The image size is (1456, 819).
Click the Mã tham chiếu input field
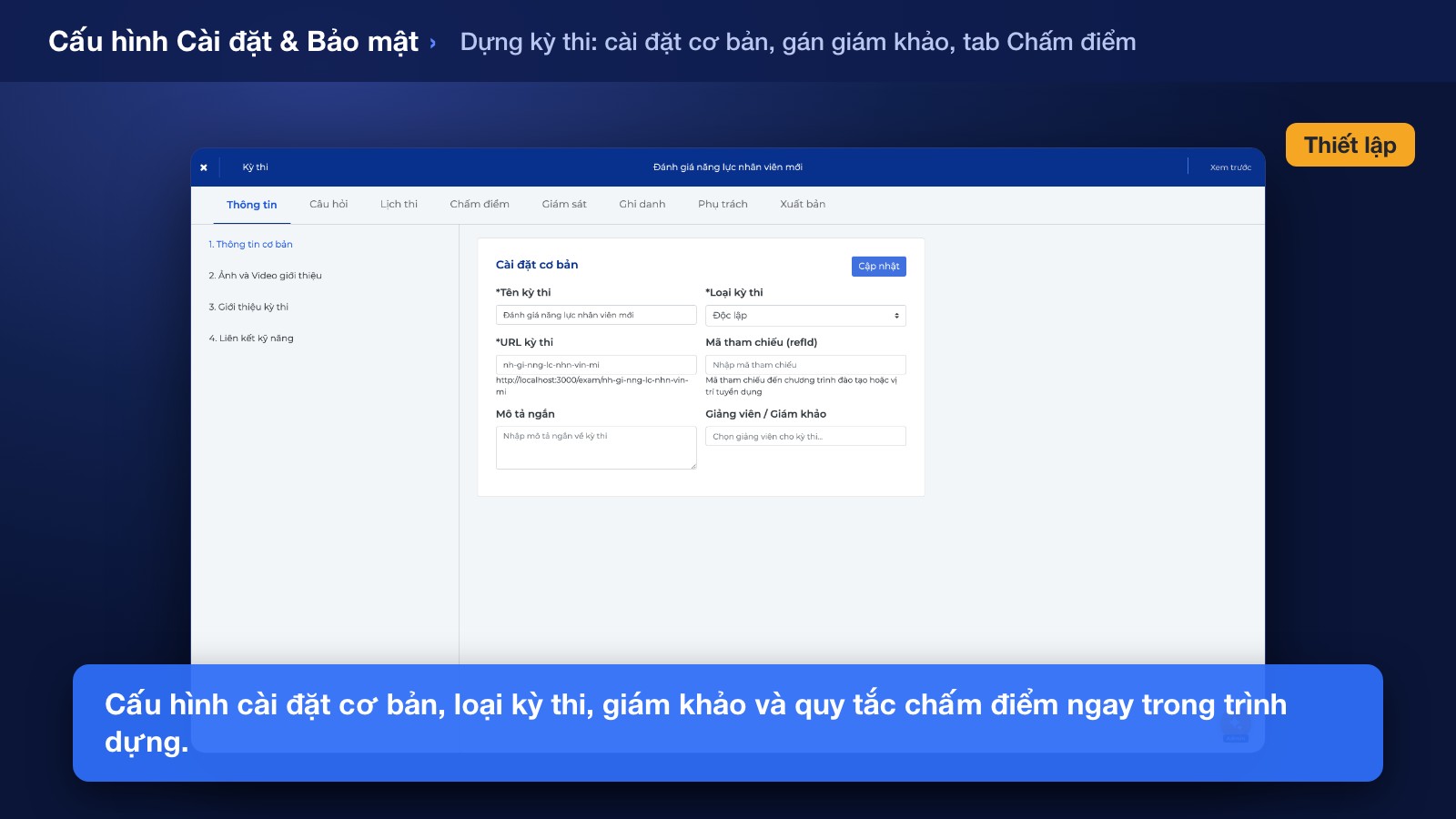[x=805, y=365]
